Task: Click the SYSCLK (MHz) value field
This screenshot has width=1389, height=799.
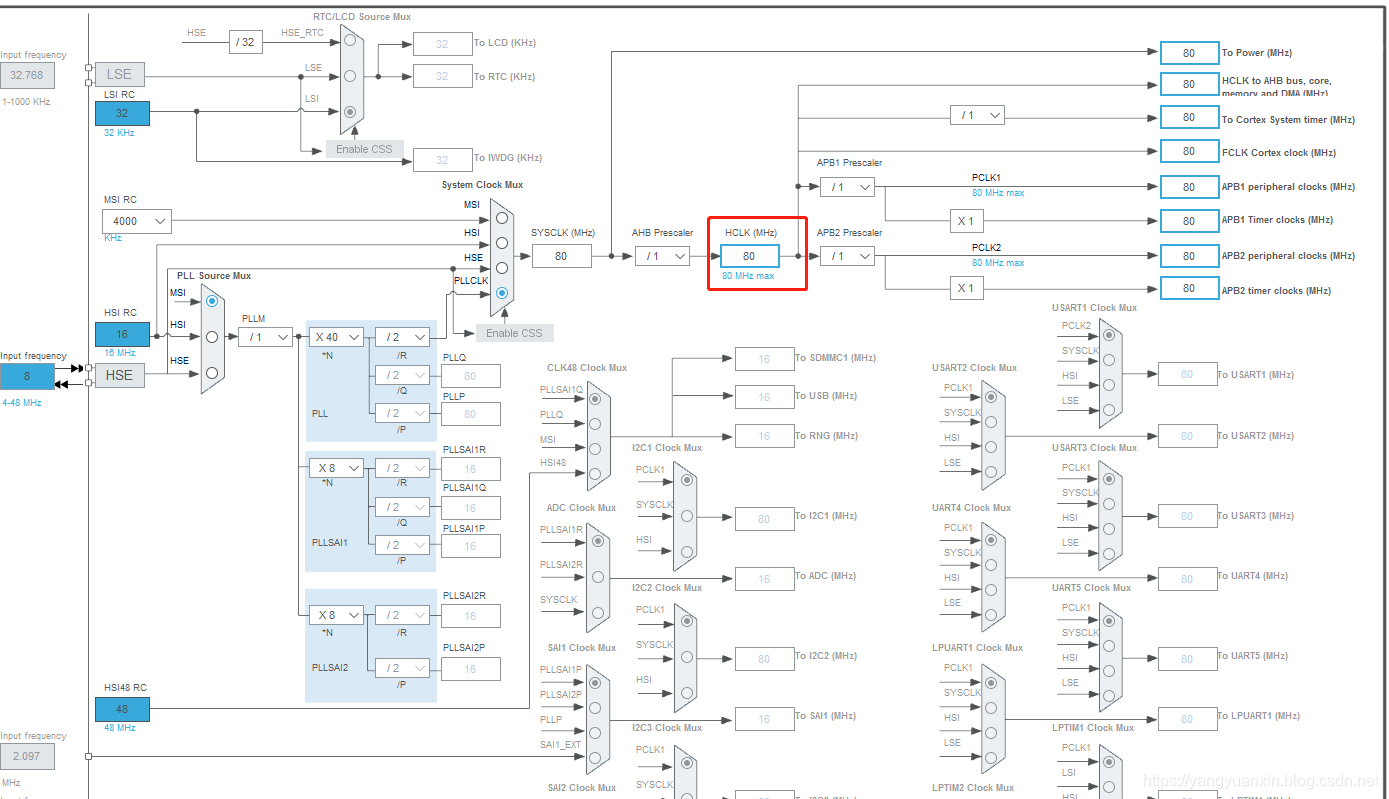Action: click(x=561, y=256)
